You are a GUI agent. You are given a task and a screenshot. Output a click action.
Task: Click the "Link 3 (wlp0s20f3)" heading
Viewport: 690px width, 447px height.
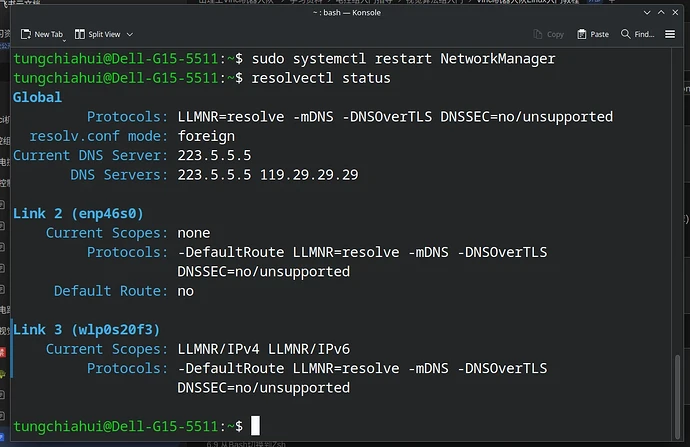(x=86, y=329)
